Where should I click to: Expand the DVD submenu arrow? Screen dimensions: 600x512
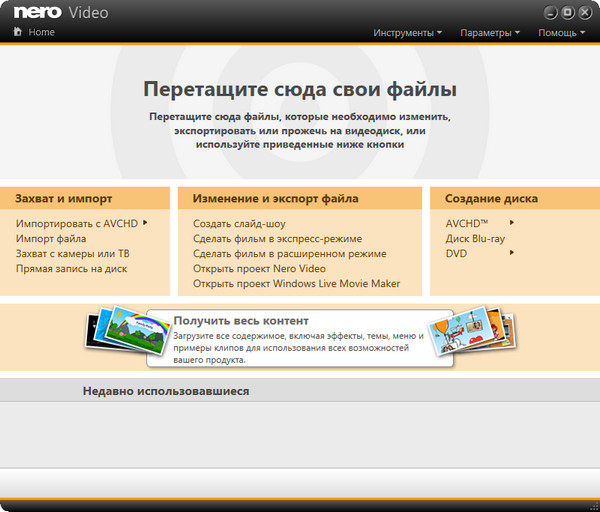pos(512,253)
